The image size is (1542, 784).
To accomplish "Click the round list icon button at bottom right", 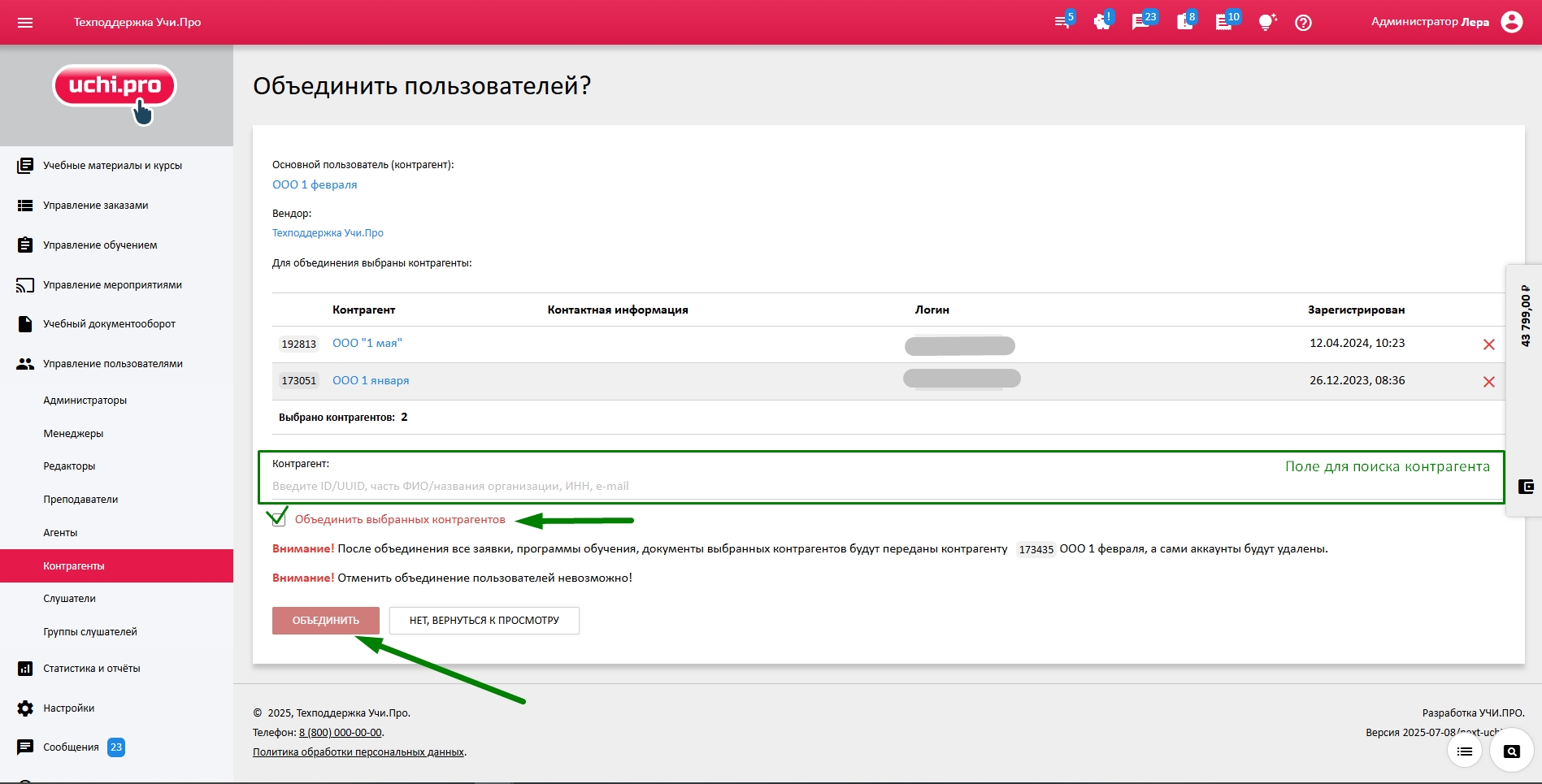I will click(x=1465, y=752).
